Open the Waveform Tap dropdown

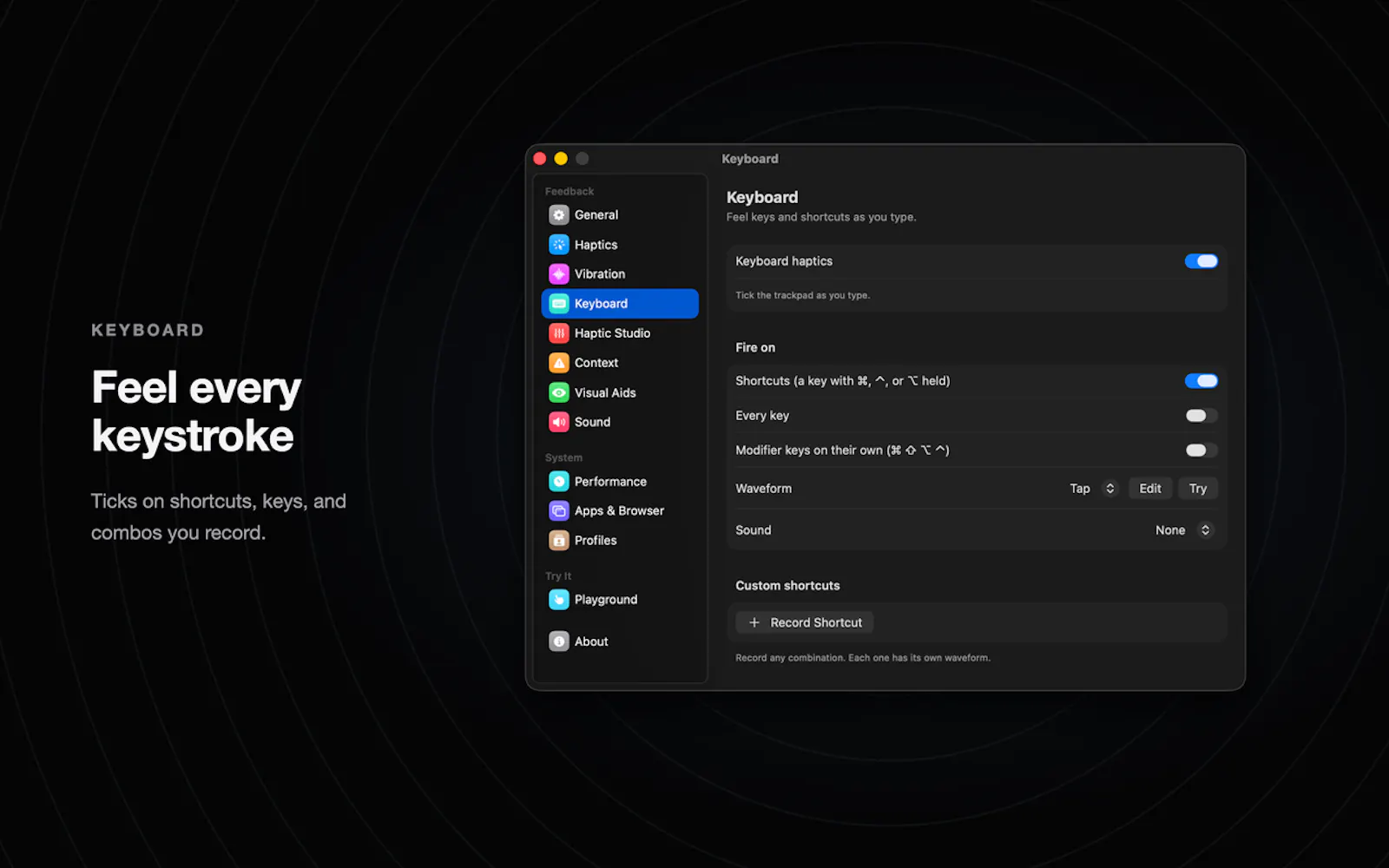(1092, 489)
